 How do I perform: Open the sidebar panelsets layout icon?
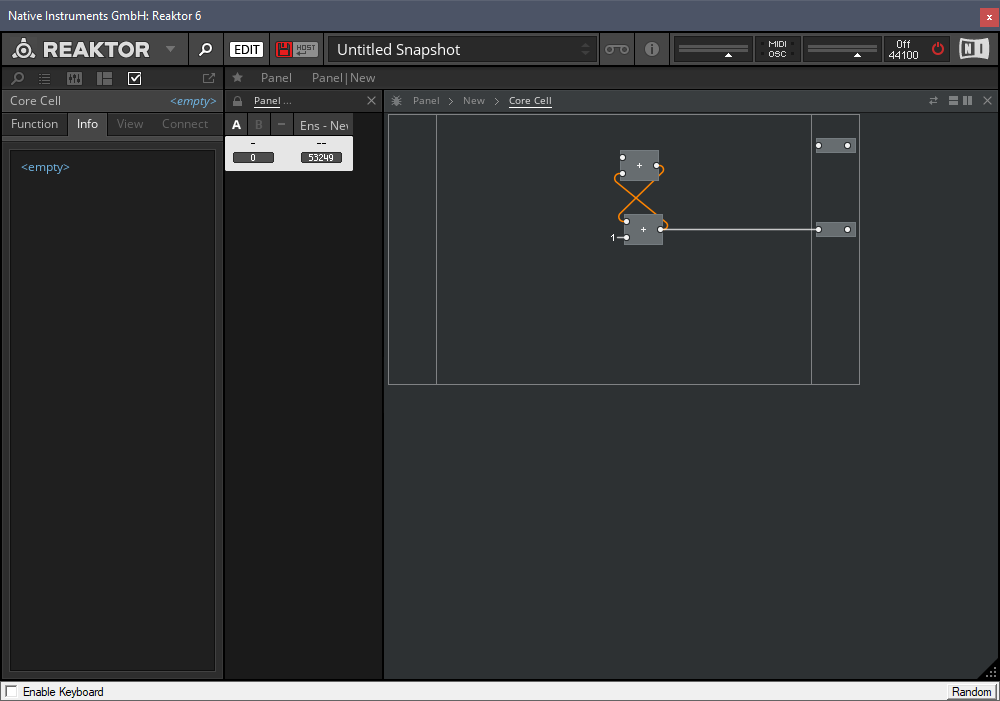[104, 78]
